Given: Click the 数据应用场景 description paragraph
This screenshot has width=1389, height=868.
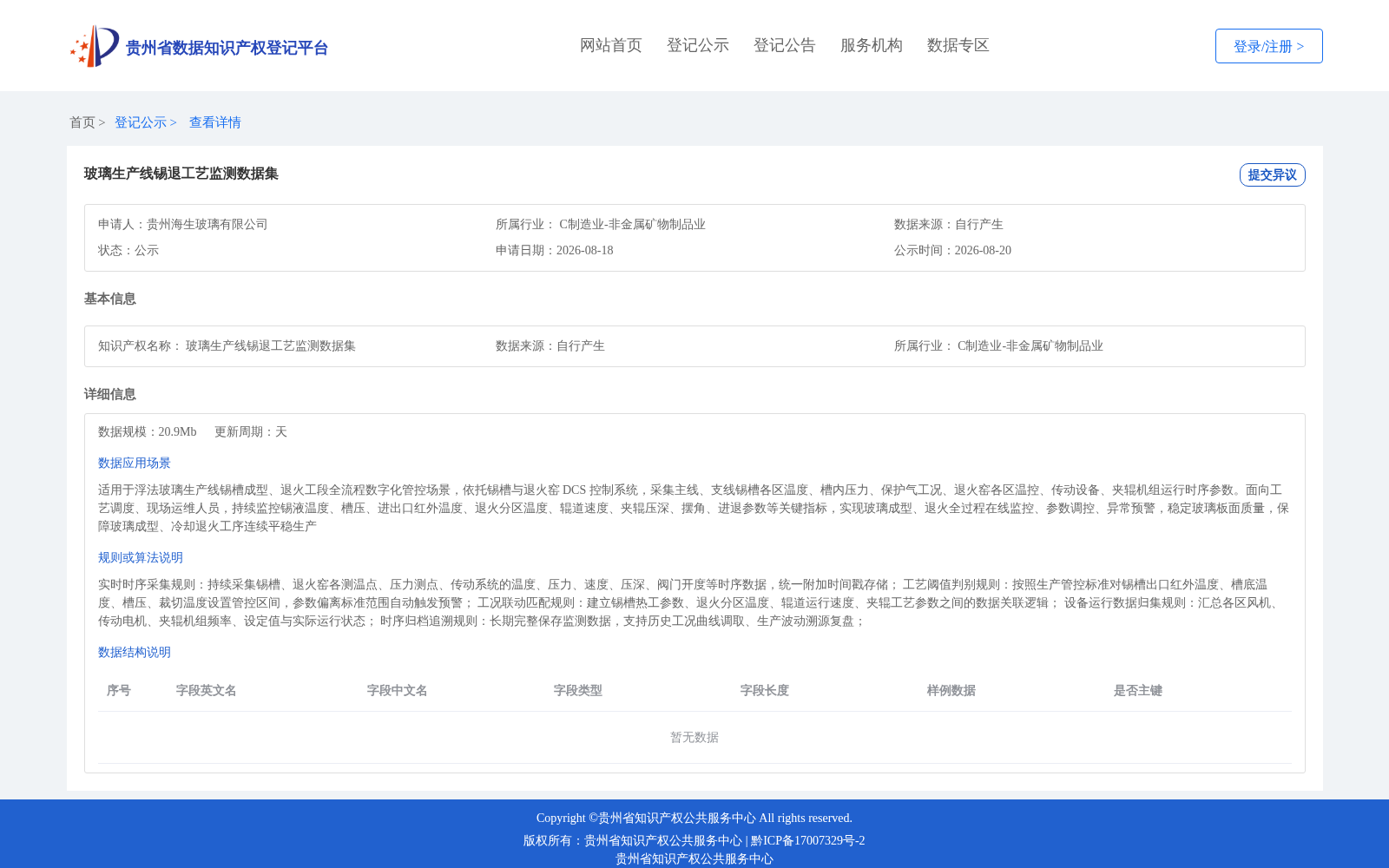Looking at the screenshot, I should point(694,508).
